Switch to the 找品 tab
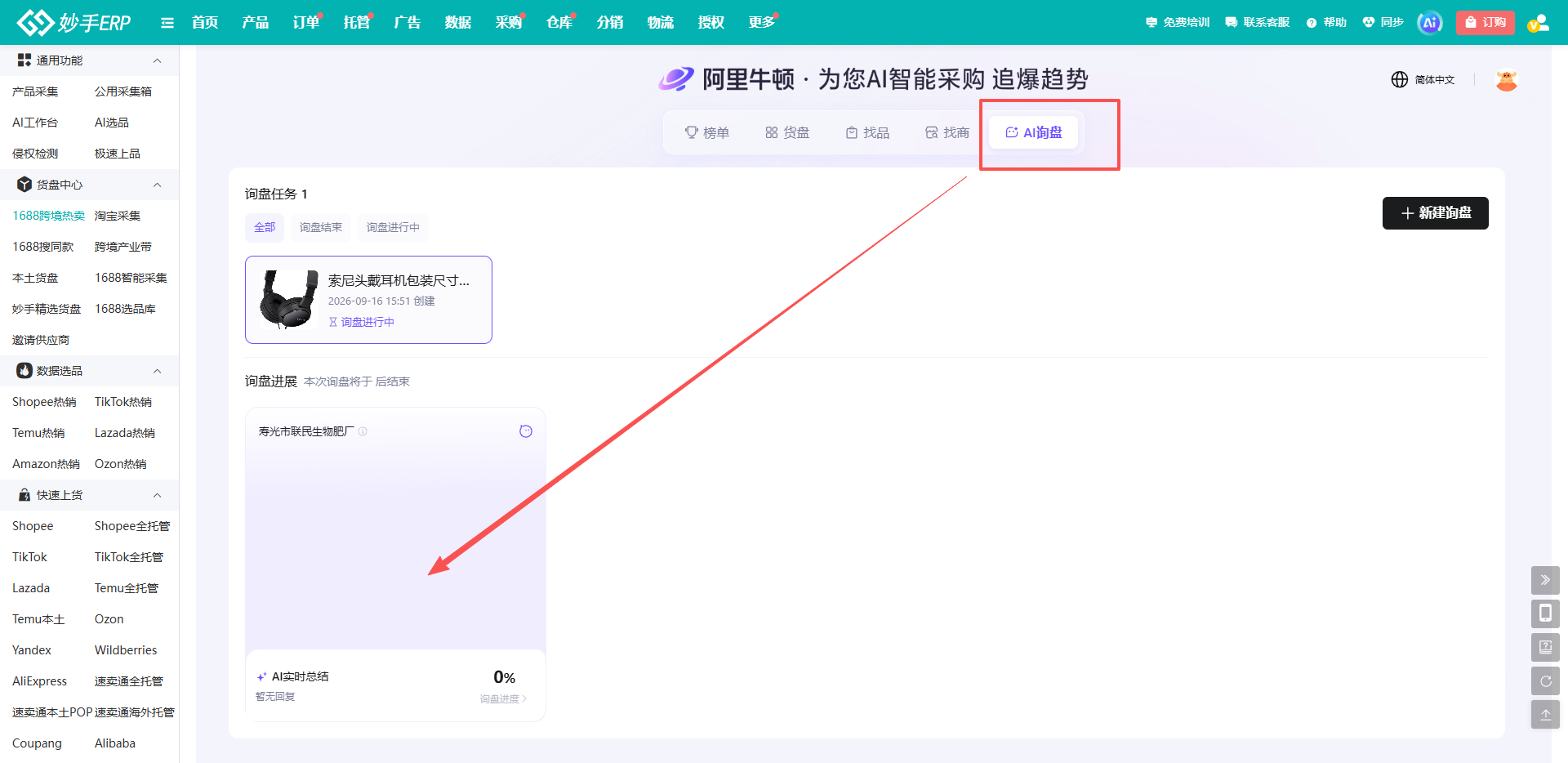1568x763 pixels. point(867,132)
